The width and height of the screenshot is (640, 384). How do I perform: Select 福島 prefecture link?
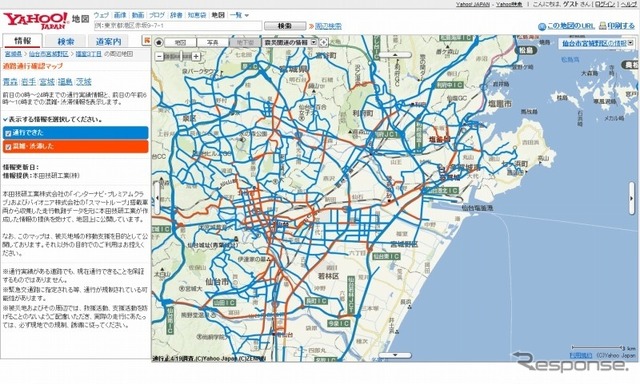tap(65, 82)
